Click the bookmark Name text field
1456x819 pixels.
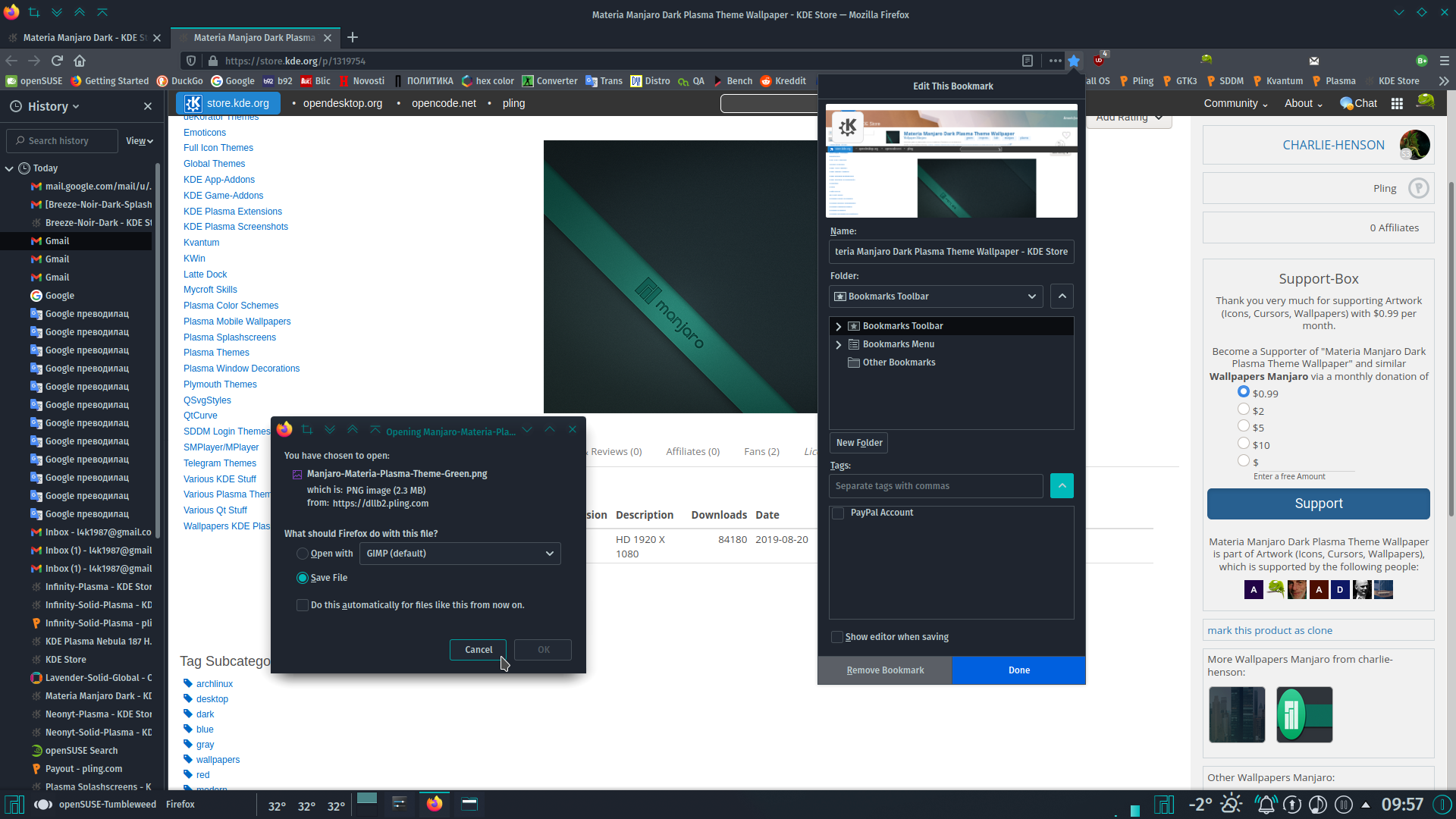(951, 252)
